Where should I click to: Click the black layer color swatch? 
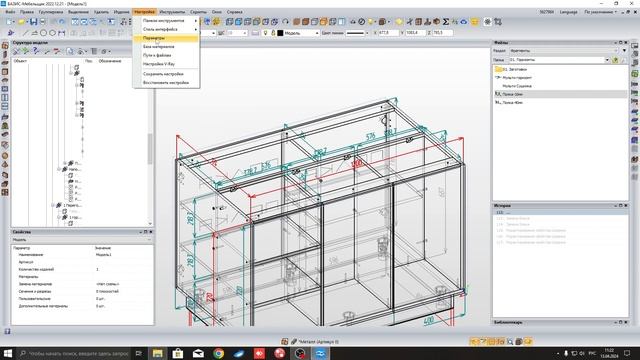click(x=280, y=33)
